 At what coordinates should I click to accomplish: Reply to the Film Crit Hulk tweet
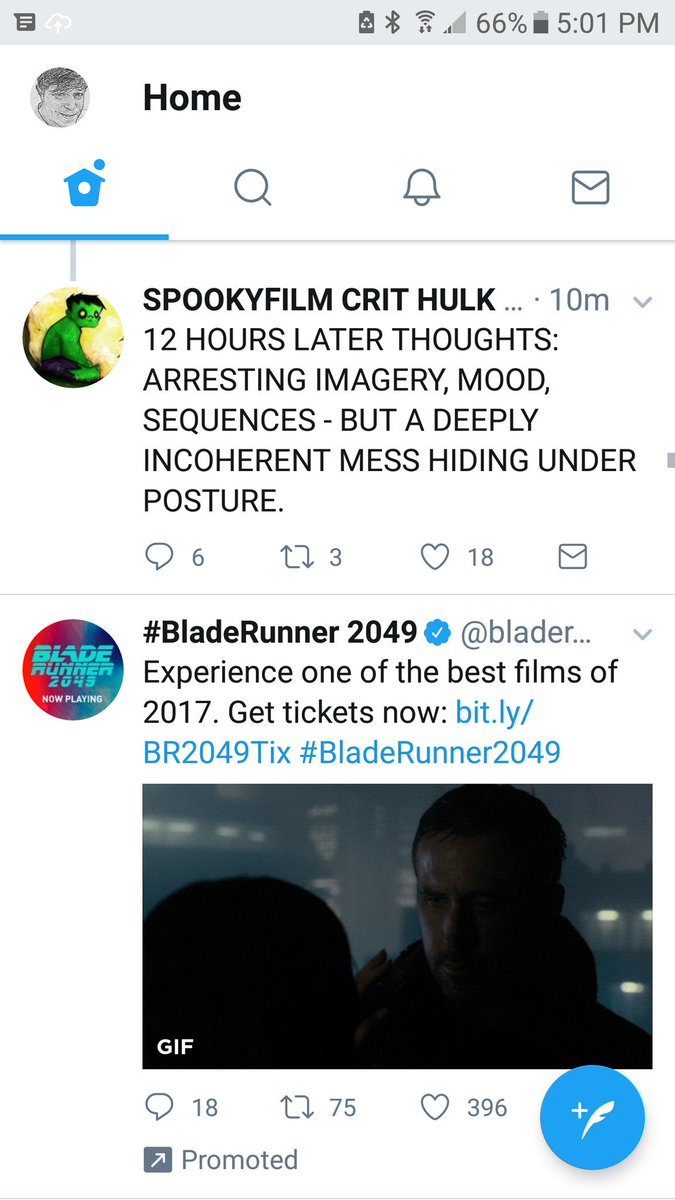point(174,557)
